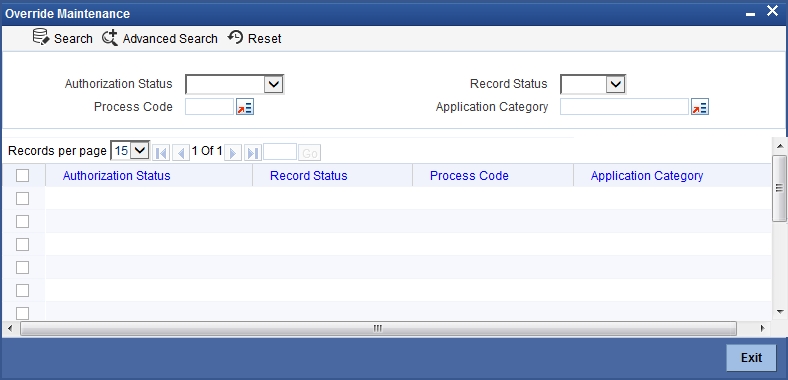Run the Search action
The width and height of the screenshot is (788, 380).
[x=62, y=38]
